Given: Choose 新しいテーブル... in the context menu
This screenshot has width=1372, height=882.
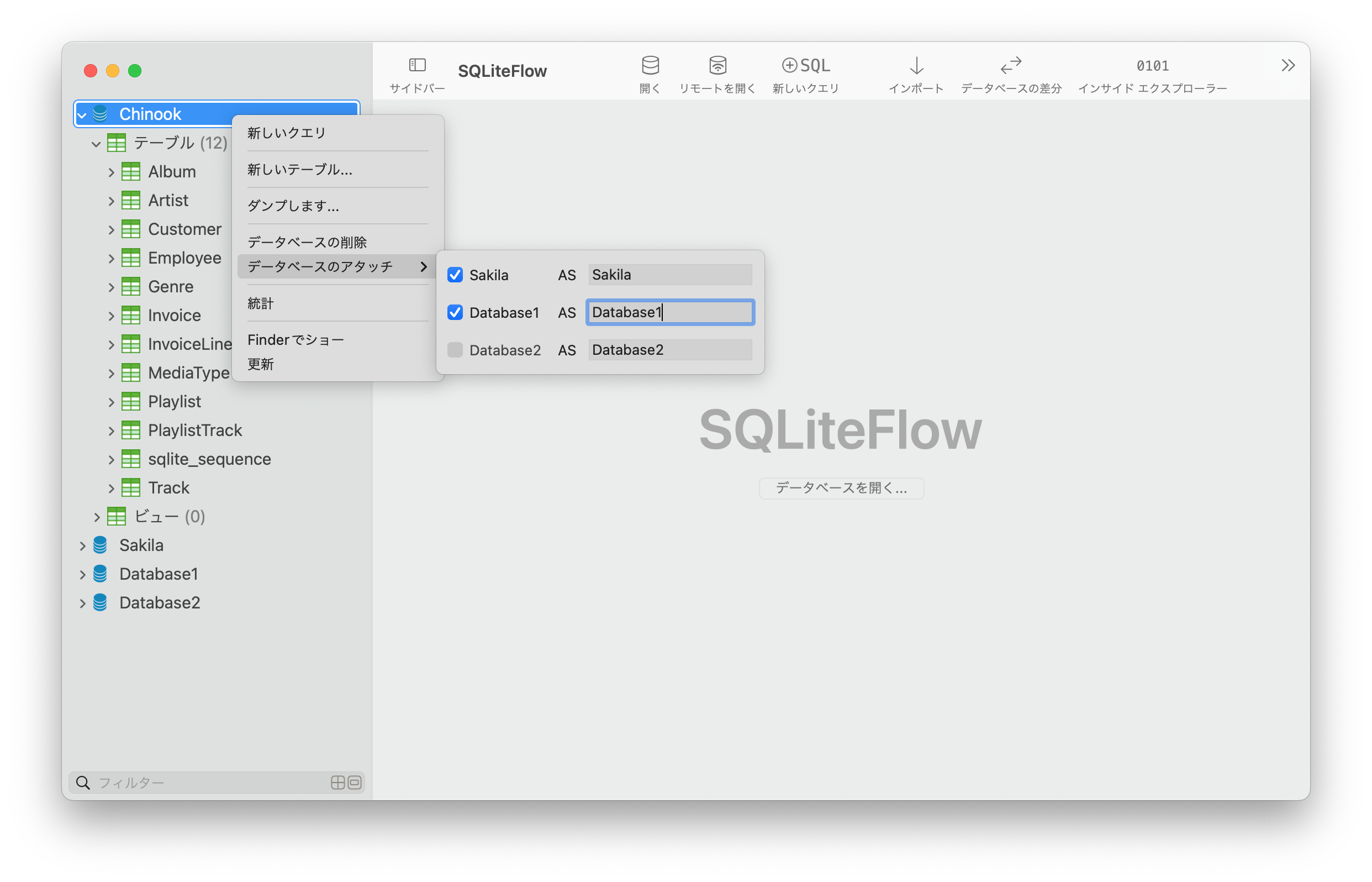Looking at the screenshot, I should point(337,170).
